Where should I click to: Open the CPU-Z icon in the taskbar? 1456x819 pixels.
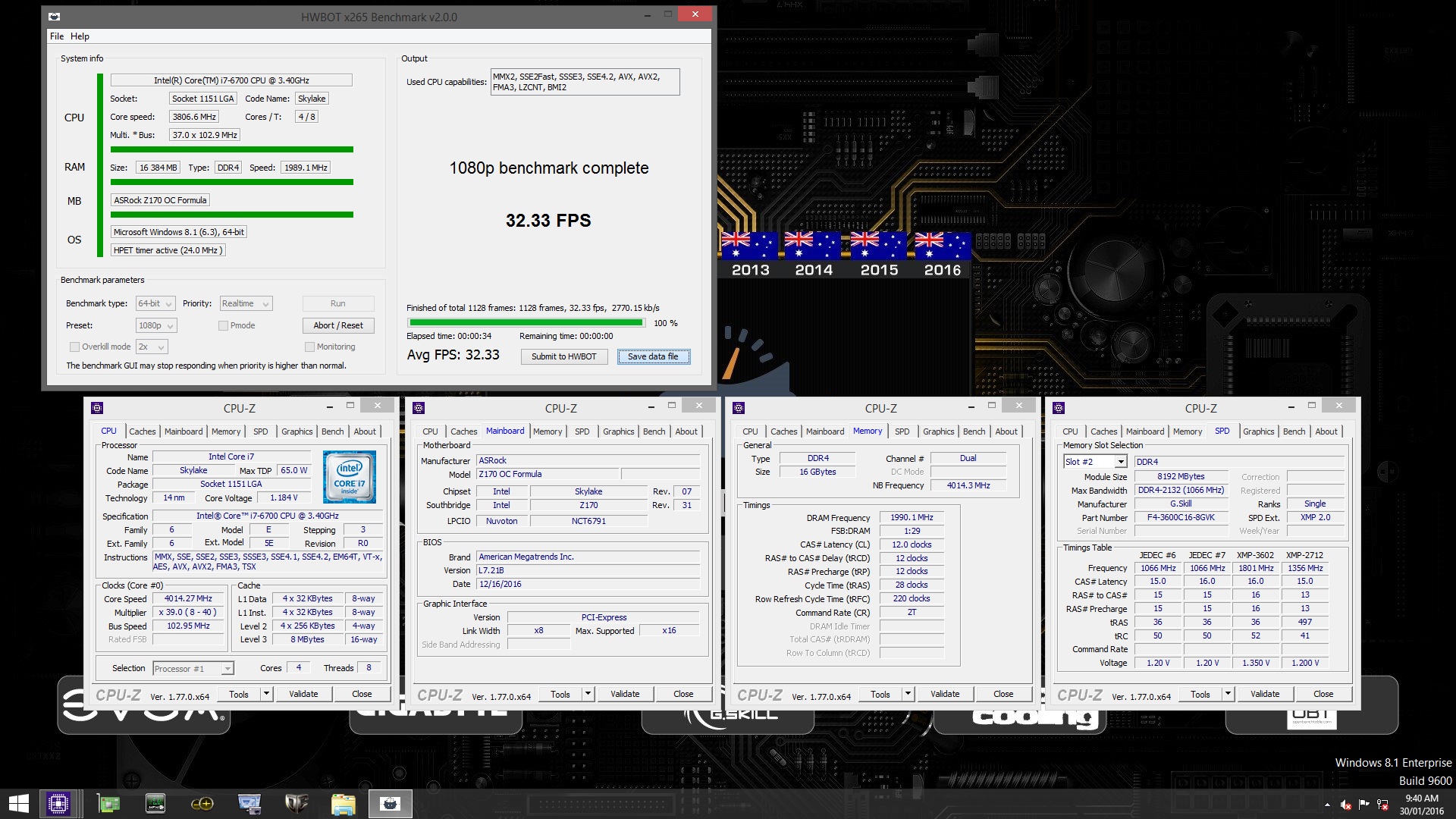coord(58,804)
